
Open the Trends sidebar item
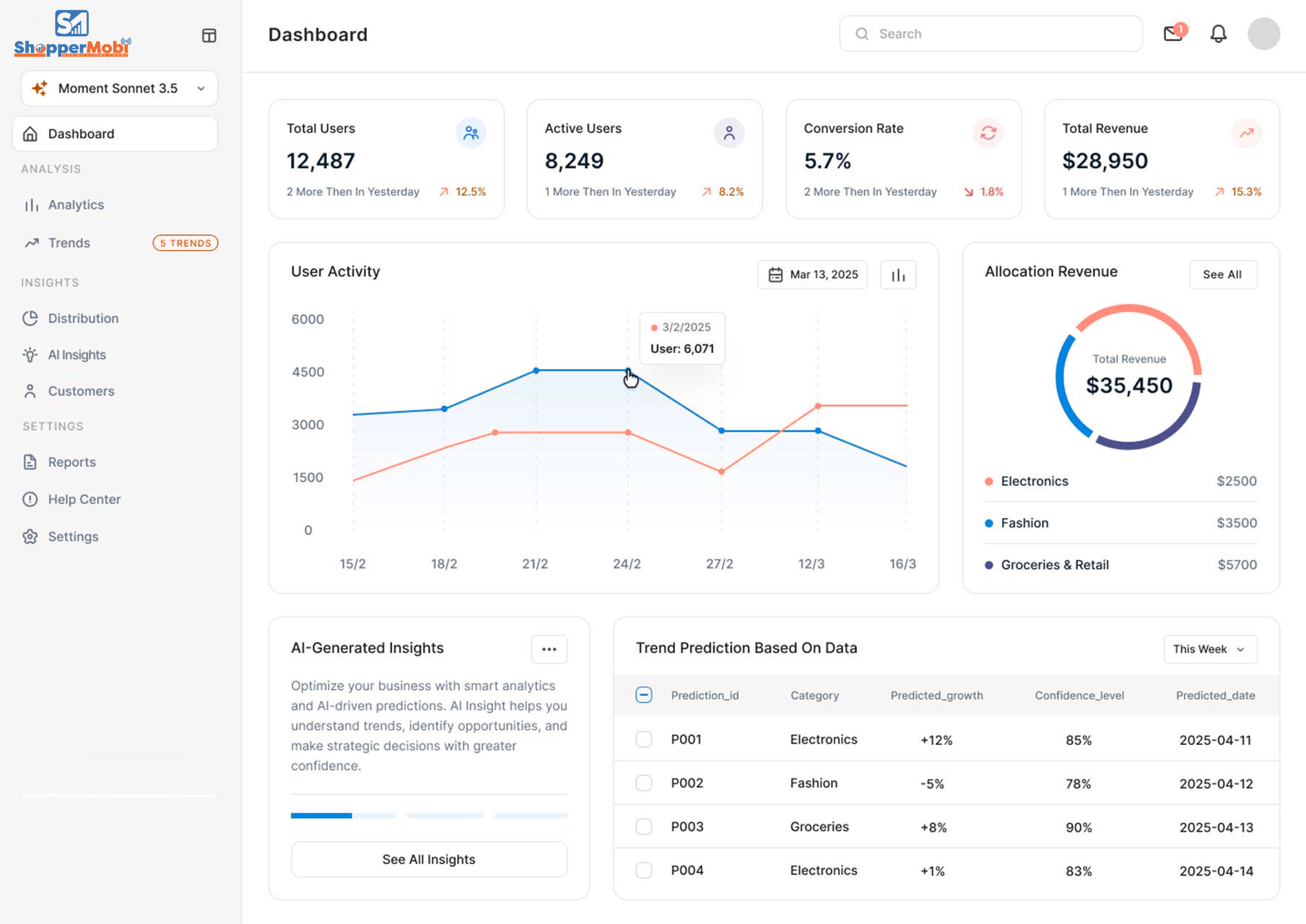[x=69, y=243]
